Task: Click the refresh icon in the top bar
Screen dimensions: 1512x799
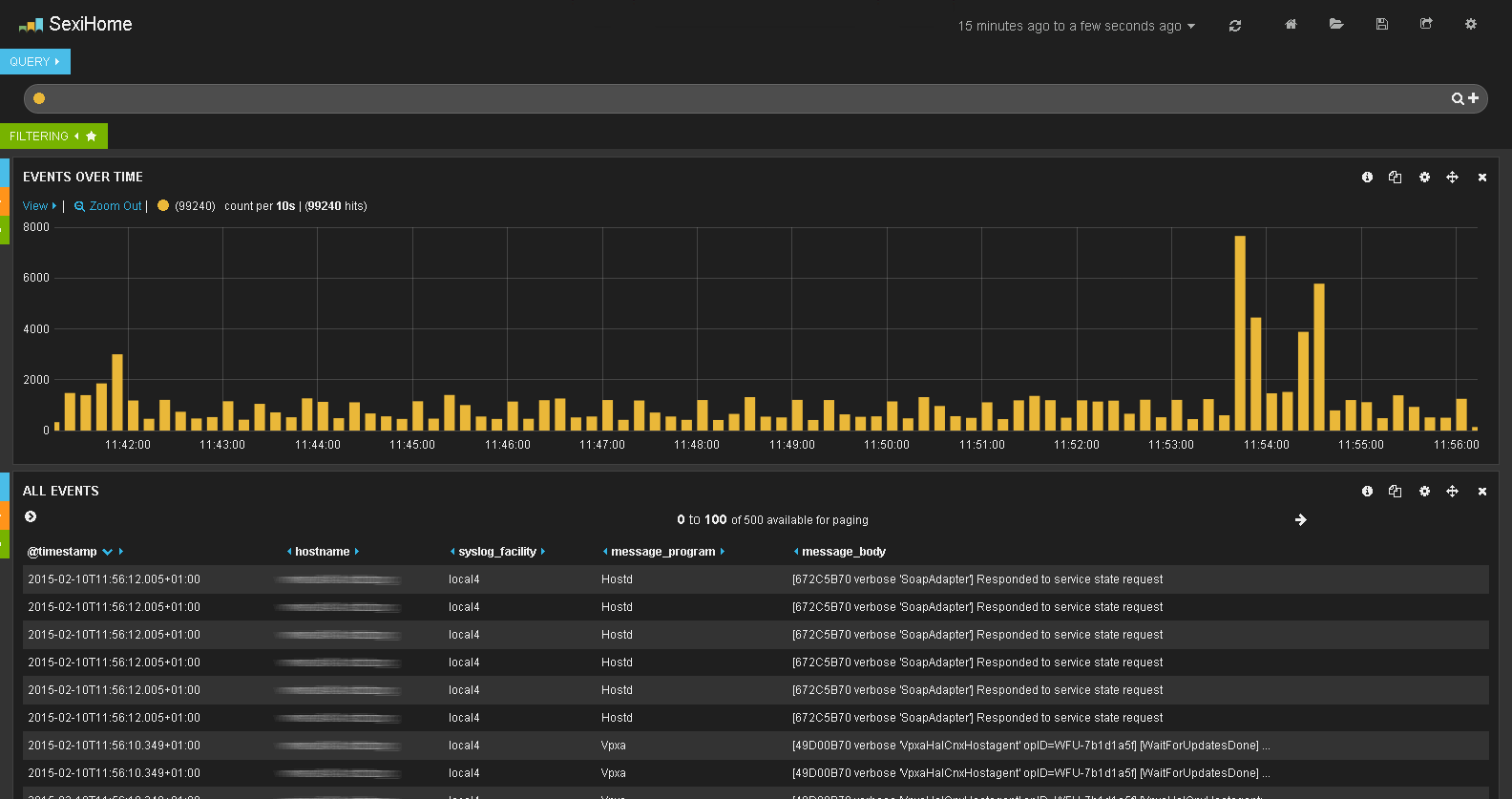Action: pos(1235,26)
